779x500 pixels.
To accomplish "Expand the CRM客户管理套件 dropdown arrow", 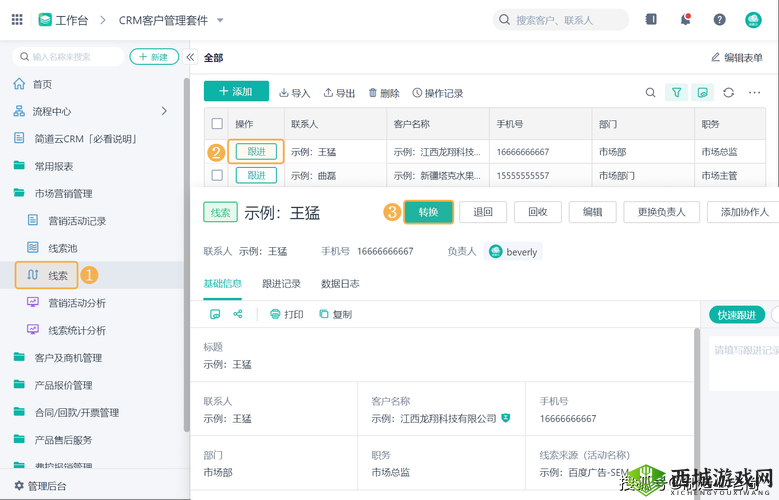I will (x=220, y=20).
